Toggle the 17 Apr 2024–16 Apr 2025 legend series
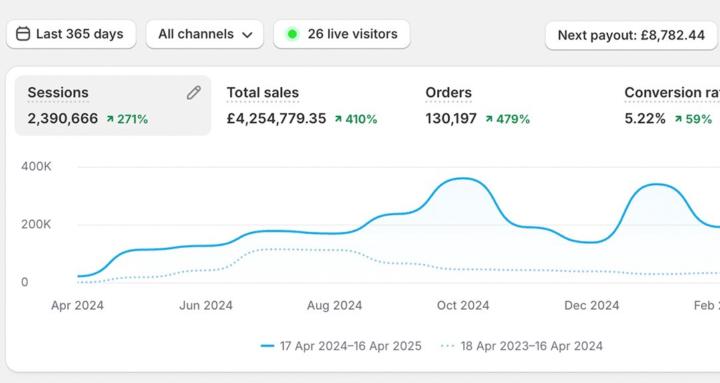 [341, 346]
